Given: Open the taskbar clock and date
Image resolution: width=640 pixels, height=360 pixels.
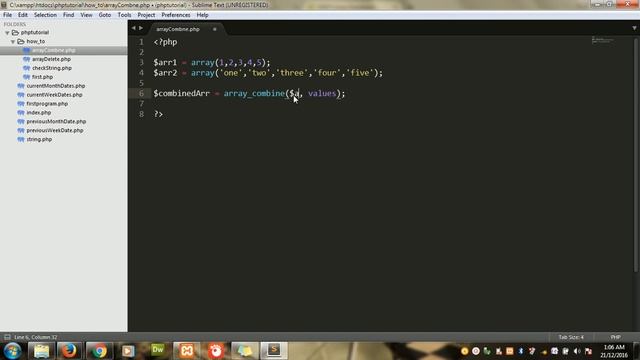Looking at the screenshot, I should 614,351.
